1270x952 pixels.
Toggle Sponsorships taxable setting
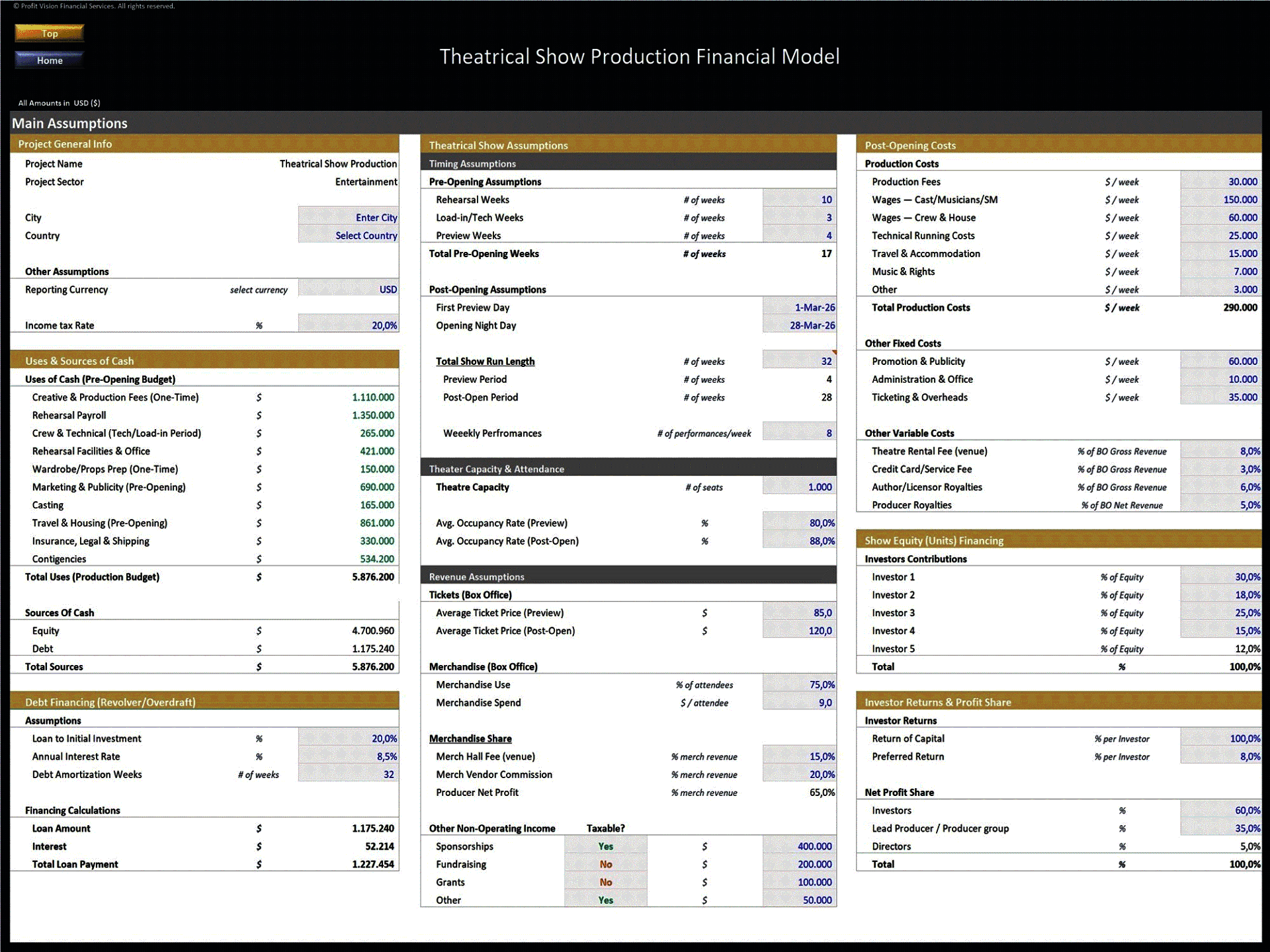(605, 846)
